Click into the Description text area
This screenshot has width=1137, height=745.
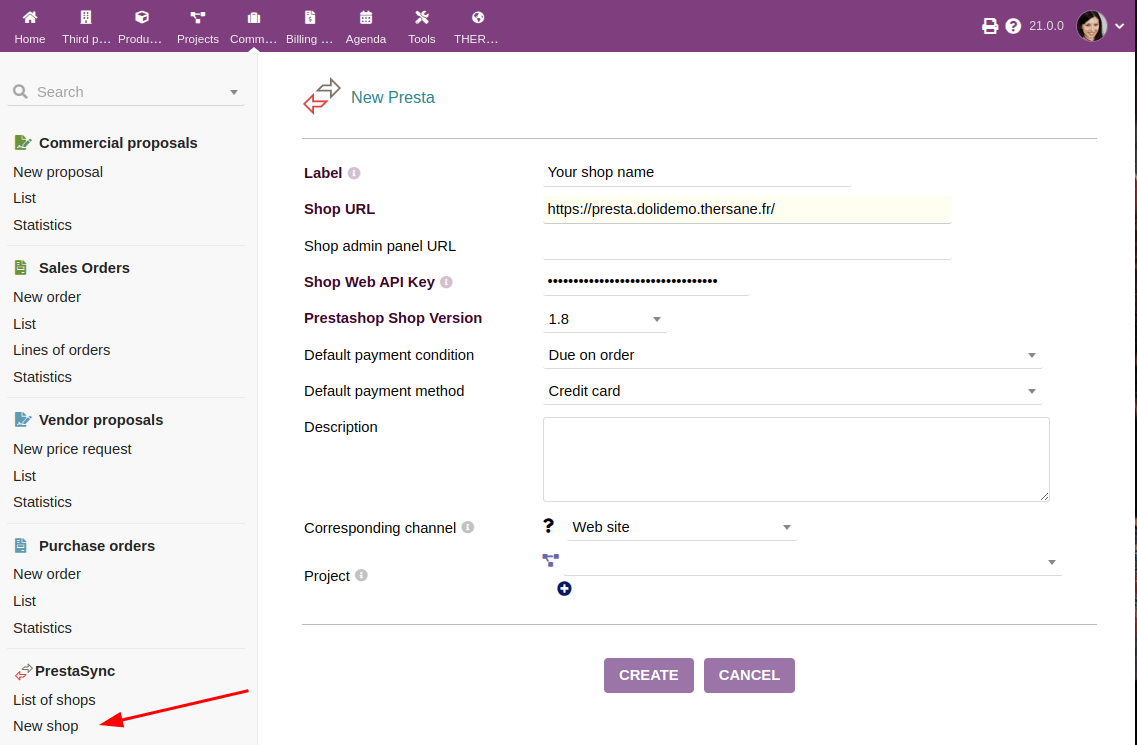[795, 459]
